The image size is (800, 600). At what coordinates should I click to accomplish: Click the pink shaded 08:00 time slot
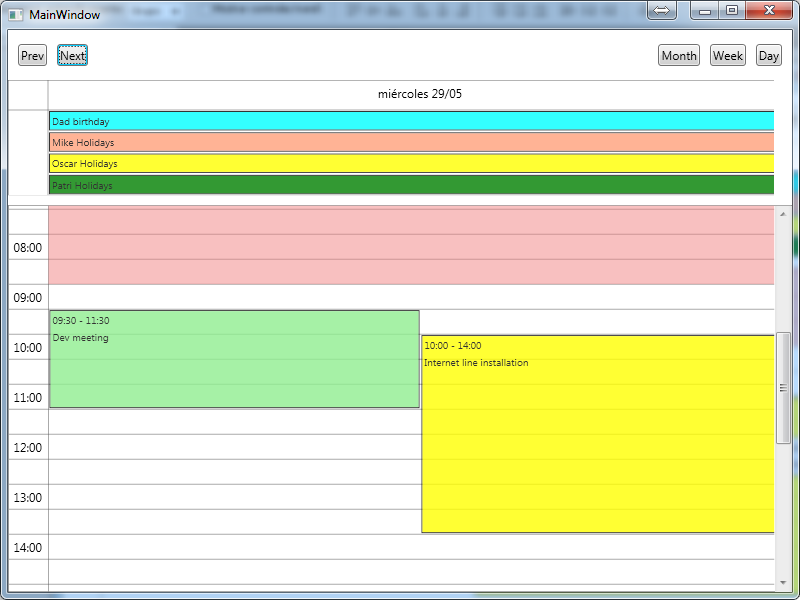click(411, 247)
